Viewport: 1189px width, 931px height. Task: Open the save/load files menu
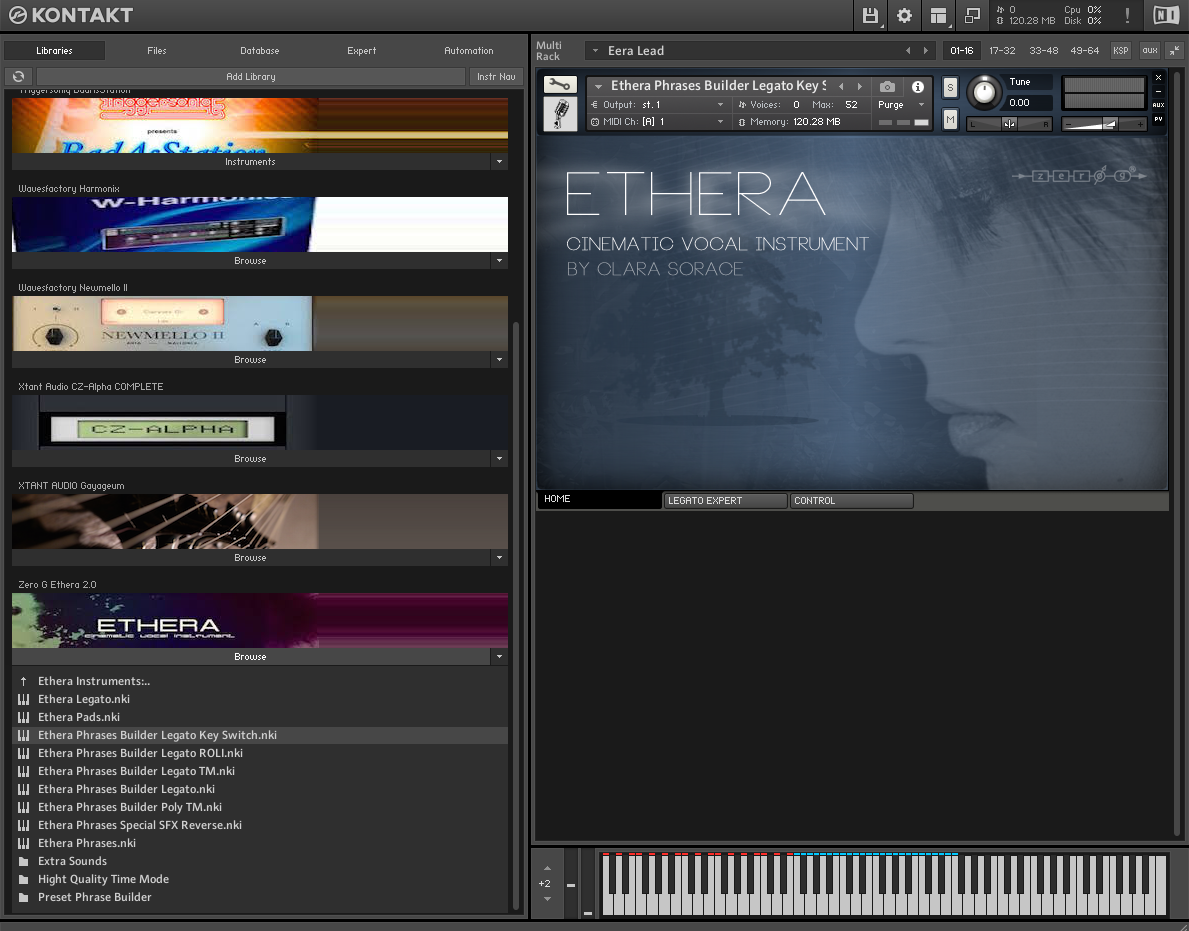coord(870,15)
